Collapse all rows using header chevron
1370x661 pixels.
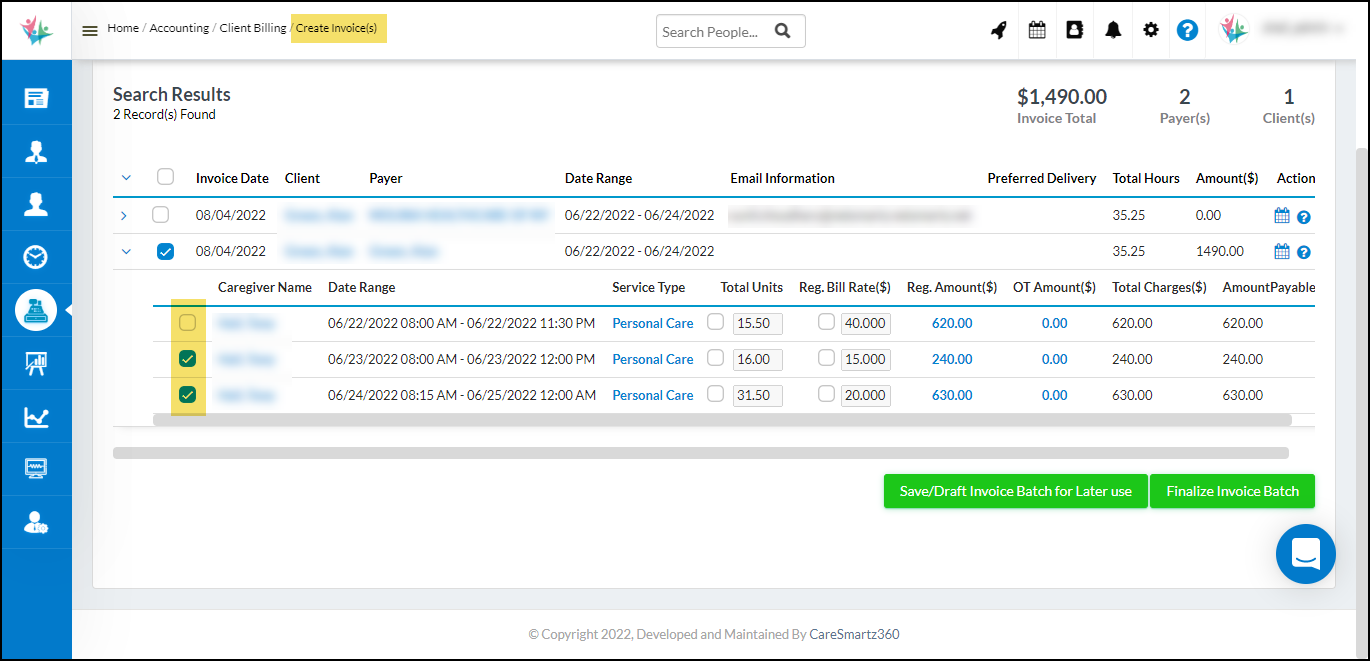pyautogui.click(x=126, y=178)
